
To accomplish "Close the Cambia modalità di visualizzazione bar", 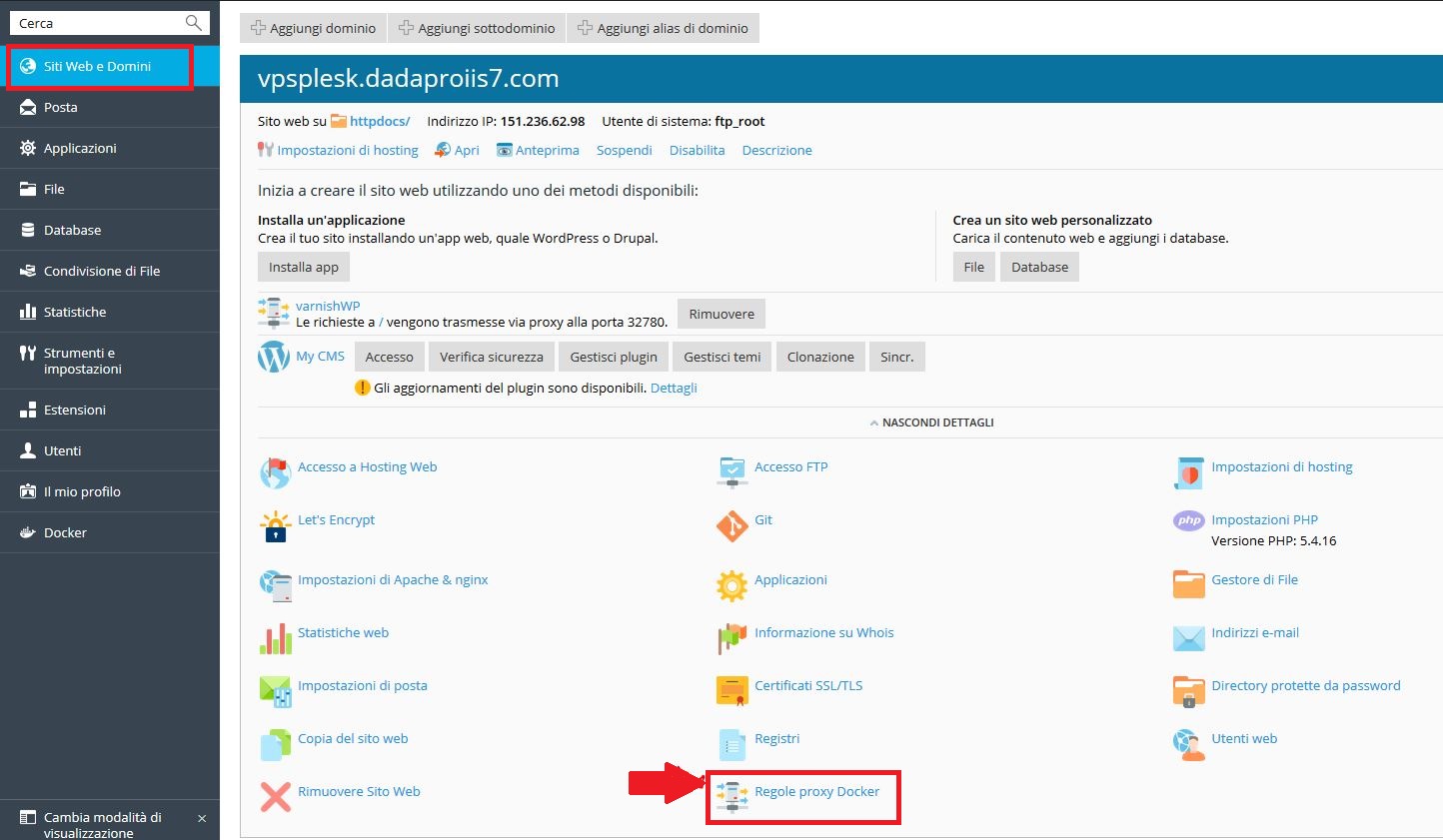I will tap(202, 818).
